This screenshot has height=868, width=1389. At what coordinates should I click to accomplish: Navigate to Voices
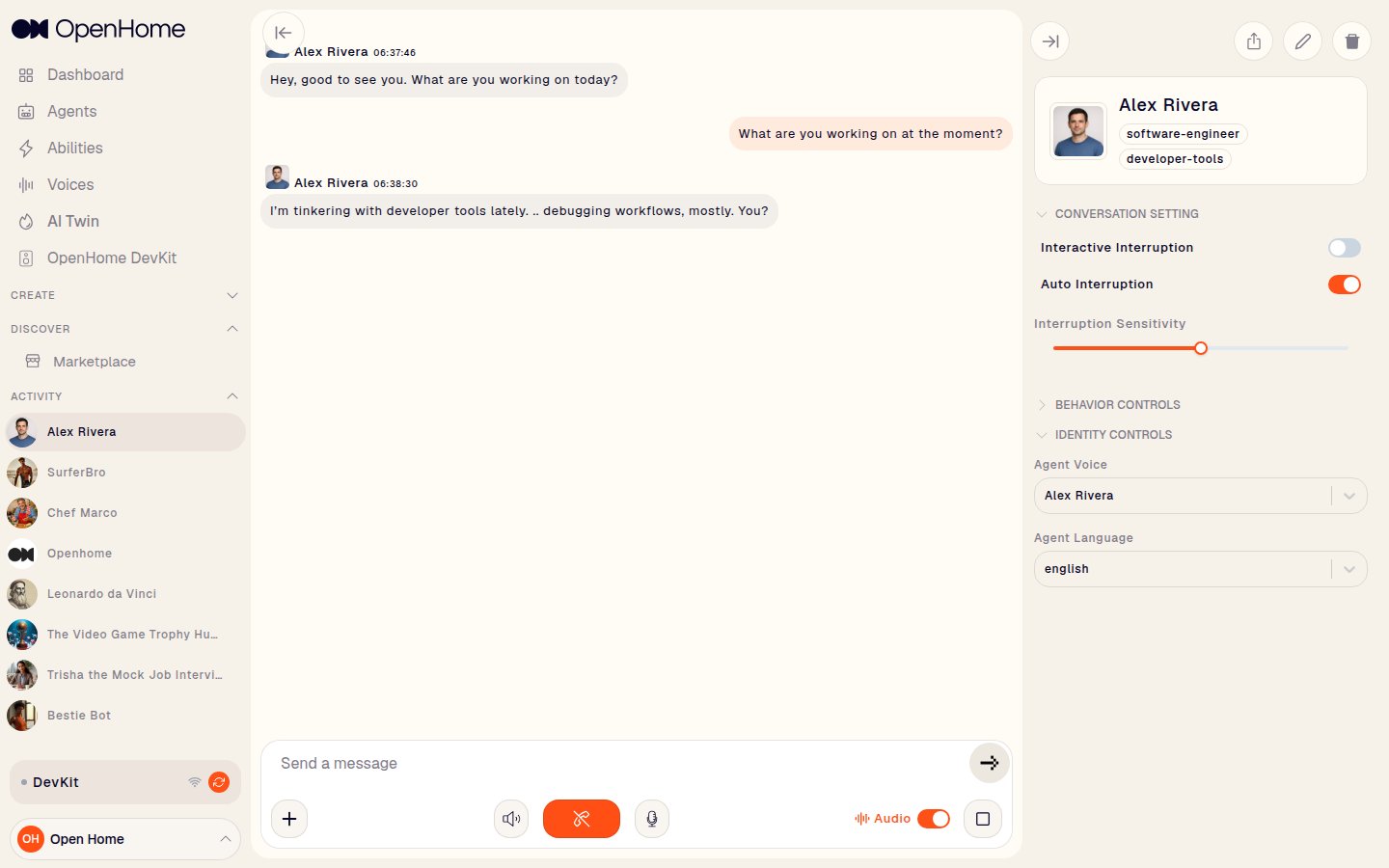pyautogui.click(x=70, y=184)
